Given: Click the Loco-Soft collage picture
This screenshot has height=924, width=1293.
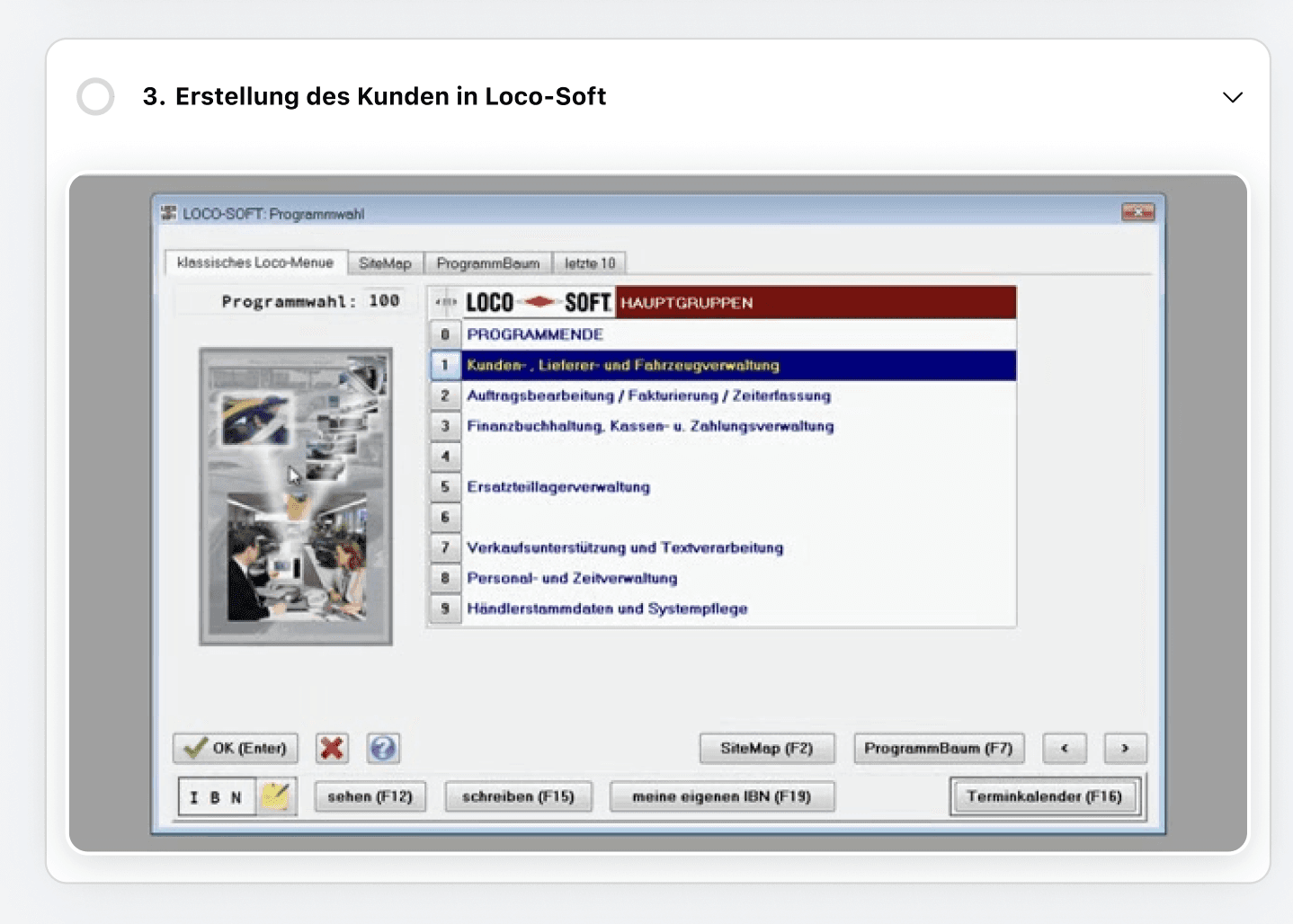Looking at the screenshot, I should (296, 496).
